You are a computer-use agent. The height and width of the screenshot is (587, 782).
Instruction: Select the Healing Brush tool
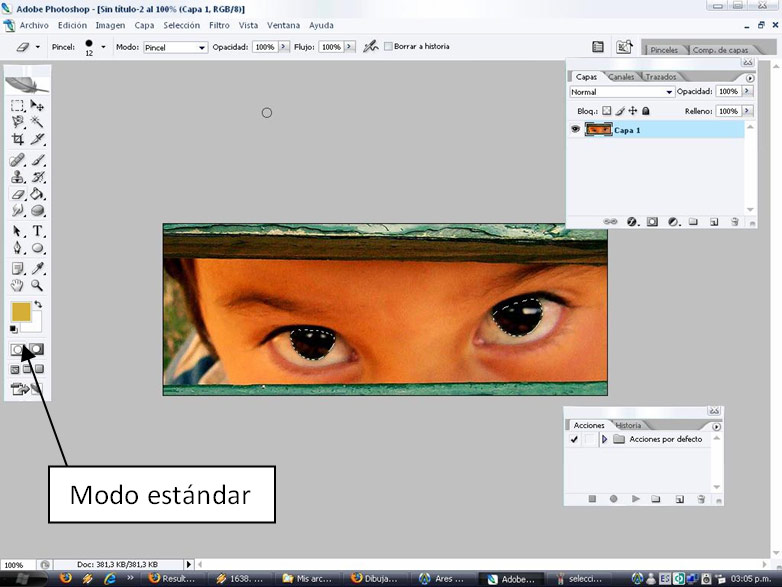point(17,160)
